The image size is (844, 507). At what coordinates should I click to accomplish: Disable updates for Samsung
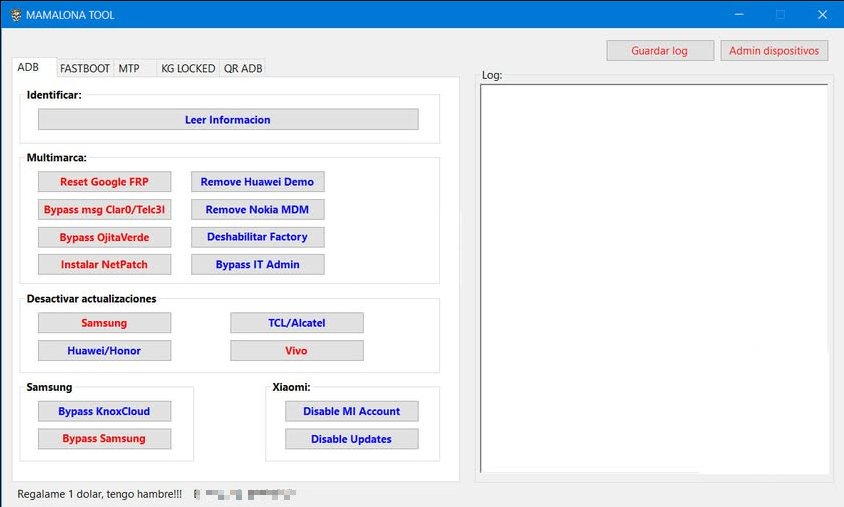(x=104, y=323)
